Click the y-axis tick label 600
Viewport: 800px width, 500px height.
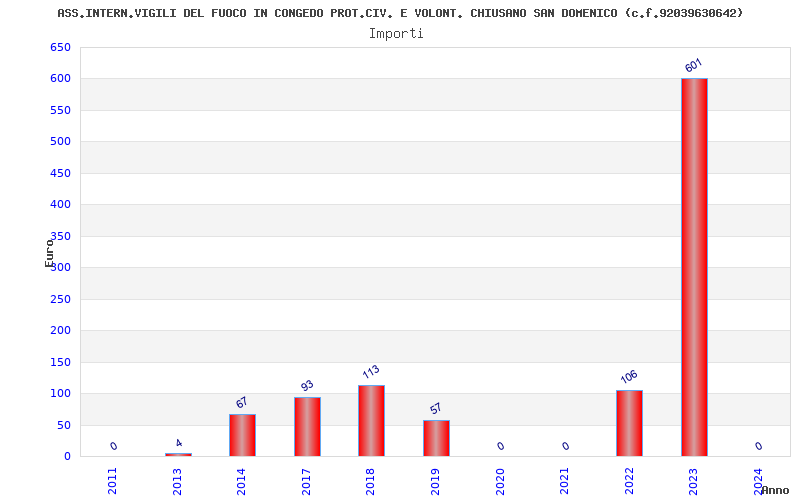point(60,79)
